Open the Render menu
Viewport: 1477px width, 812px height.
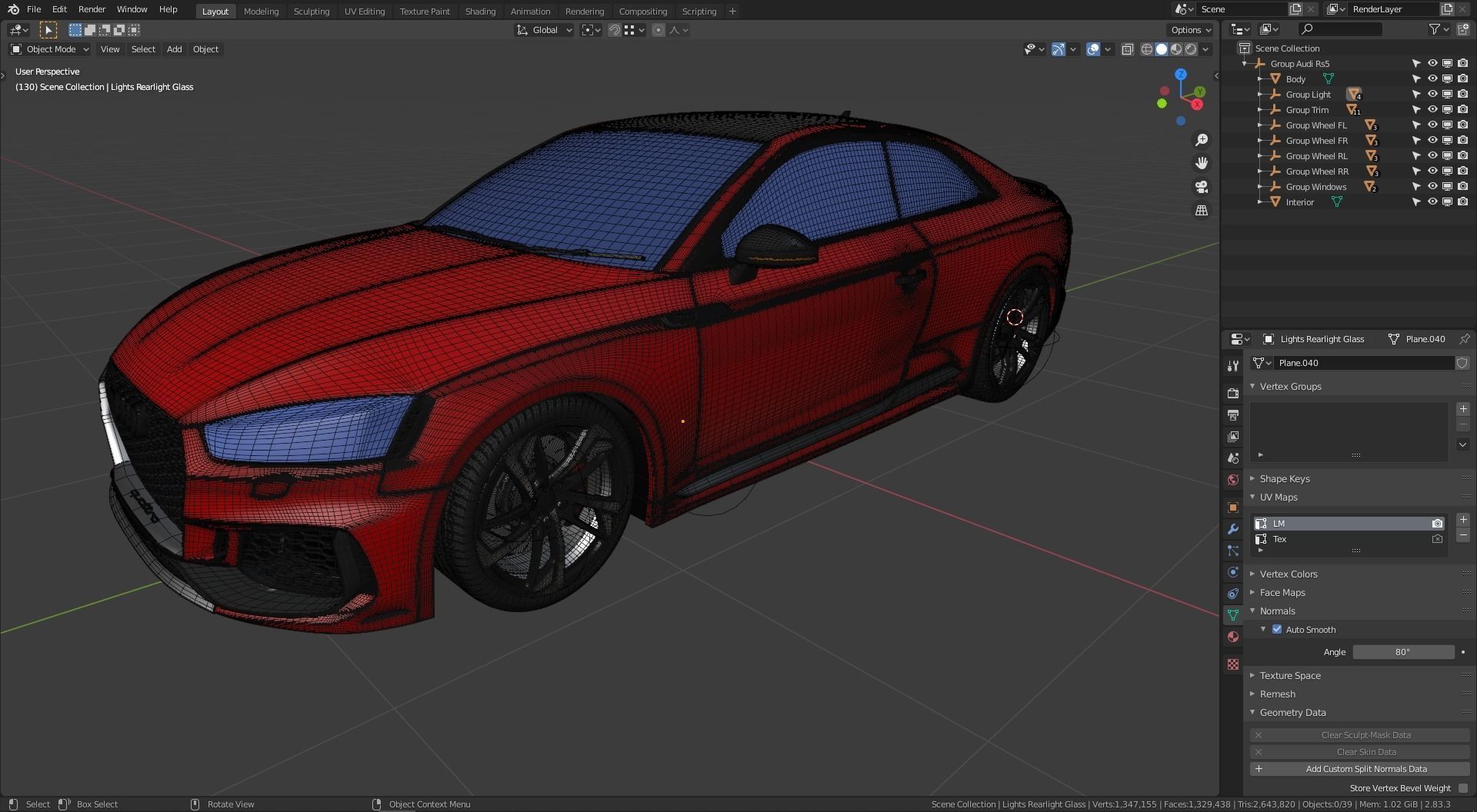coord(92,10)
